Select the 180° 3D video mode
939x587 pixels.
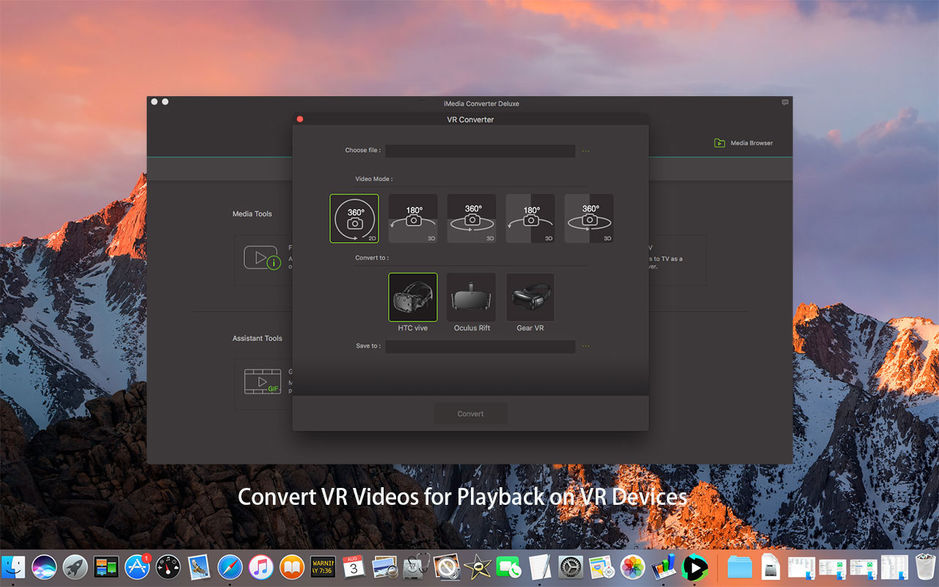click(413, 218)
